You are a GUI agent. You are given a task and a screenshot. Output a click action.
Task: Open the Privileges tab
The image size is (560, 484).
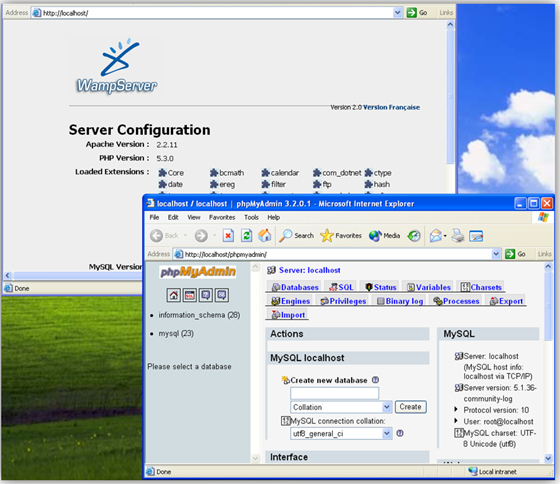(x=343, y=301)
